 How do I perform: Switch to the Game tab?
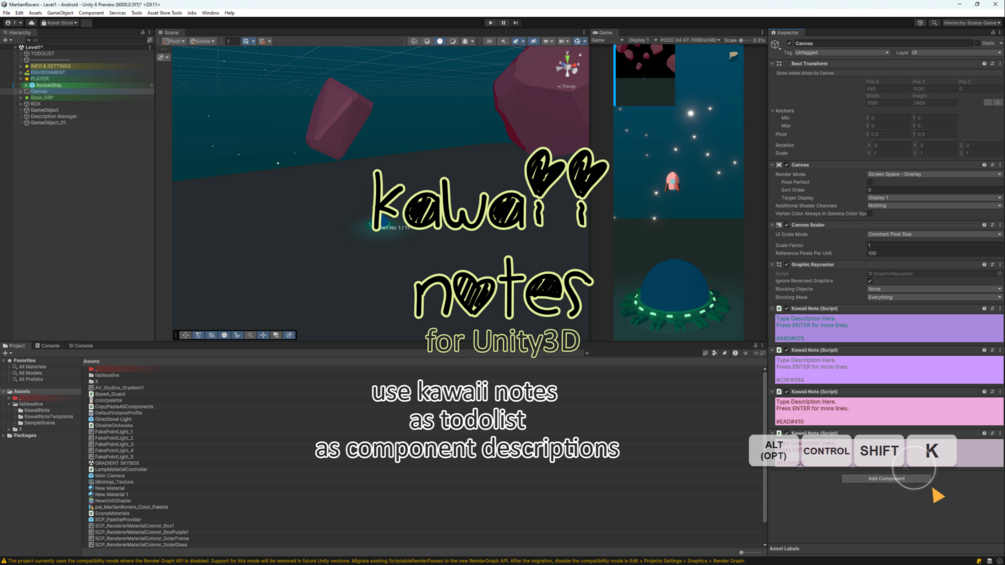pos(602,32)
